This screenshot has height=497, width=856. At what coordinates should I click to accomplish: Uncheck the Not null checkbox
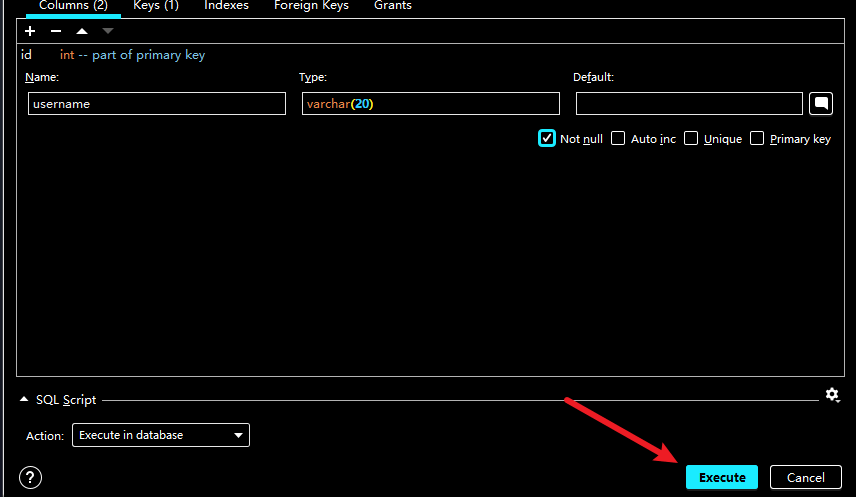coord(547,139)
